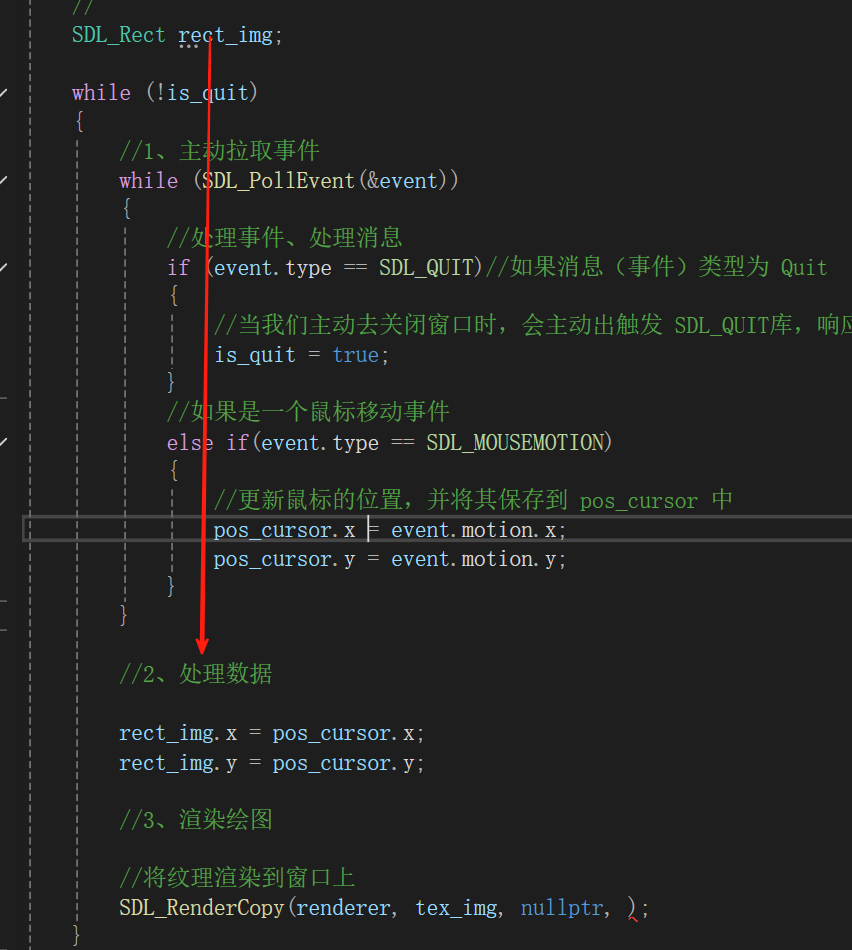Click rect_img in the SDL_Rect declaration
Viewport: 852px width, 950px height.
coord(225,35)
